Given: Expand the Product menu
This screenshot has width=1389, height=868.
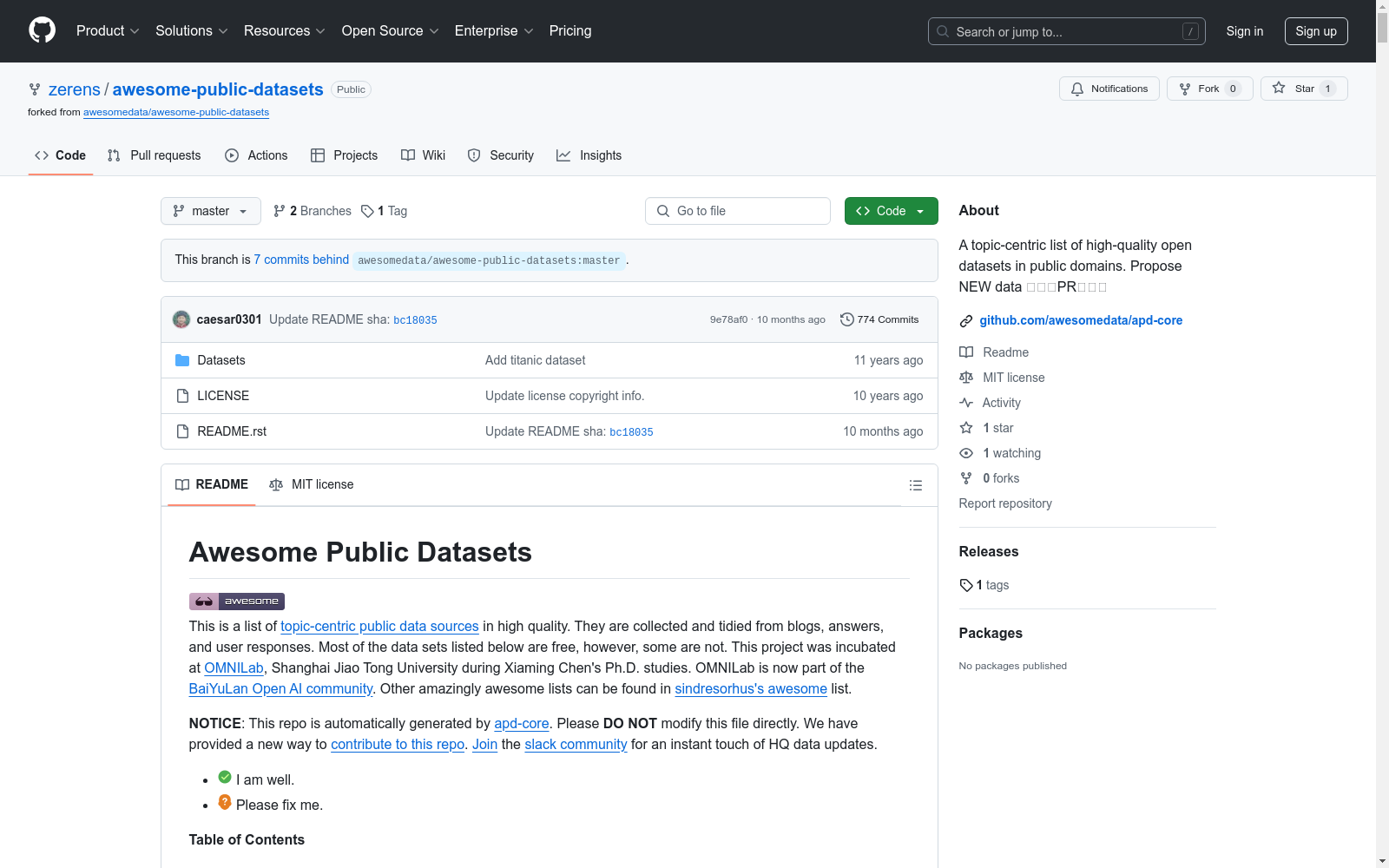Looking at the screenshot, I should click(108, 31).
